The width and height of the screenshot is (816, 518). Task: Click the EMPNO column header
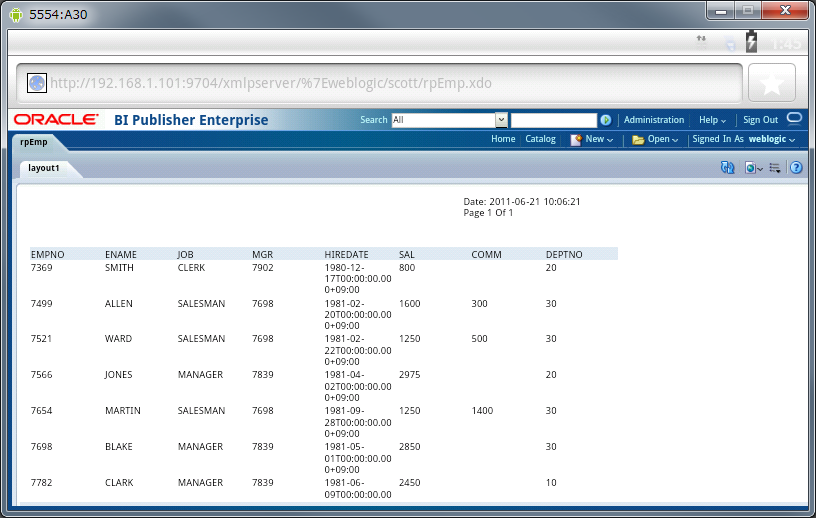coord(47,255)
